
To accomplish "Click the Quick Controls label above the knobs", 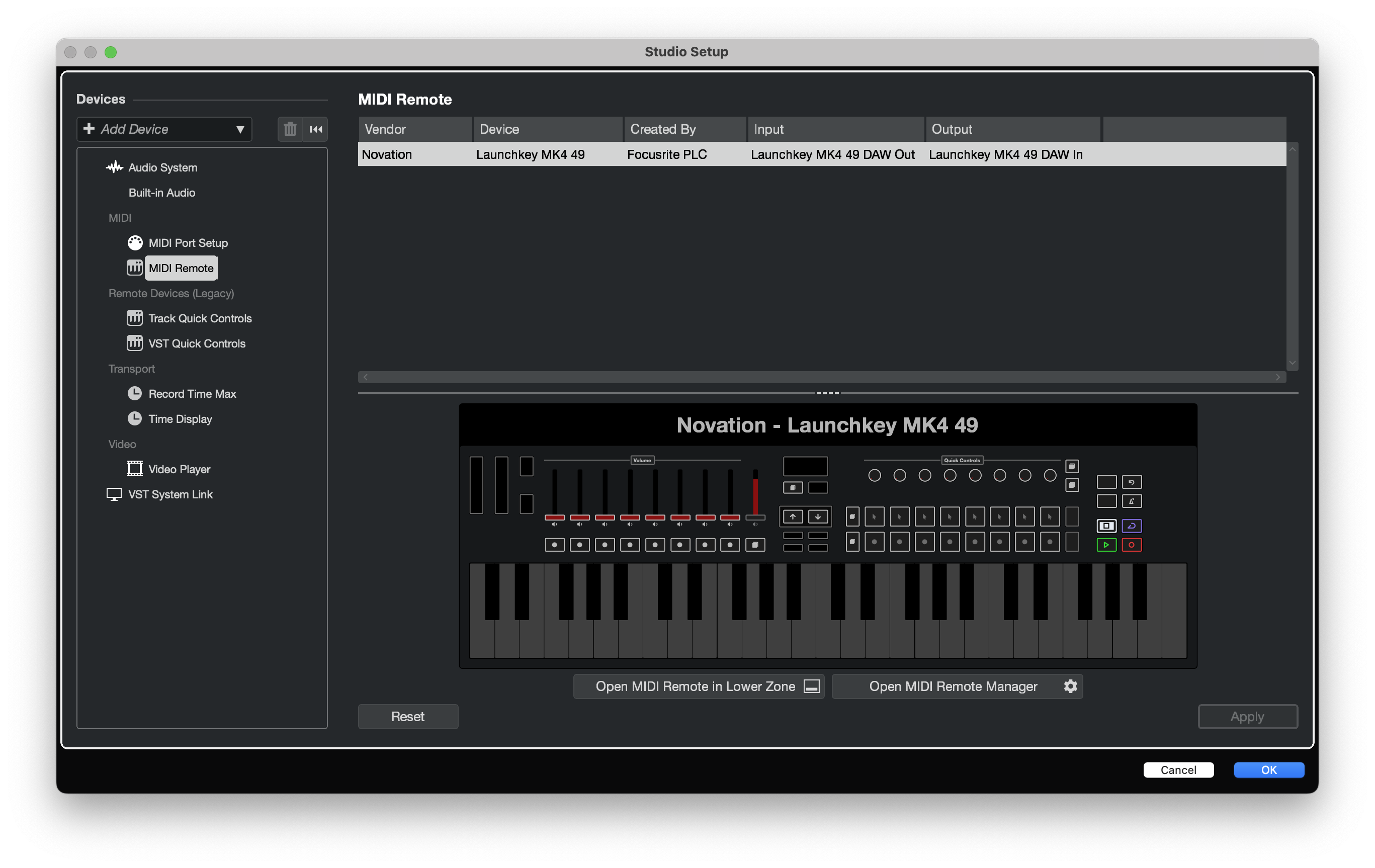I will pos(962,460).
